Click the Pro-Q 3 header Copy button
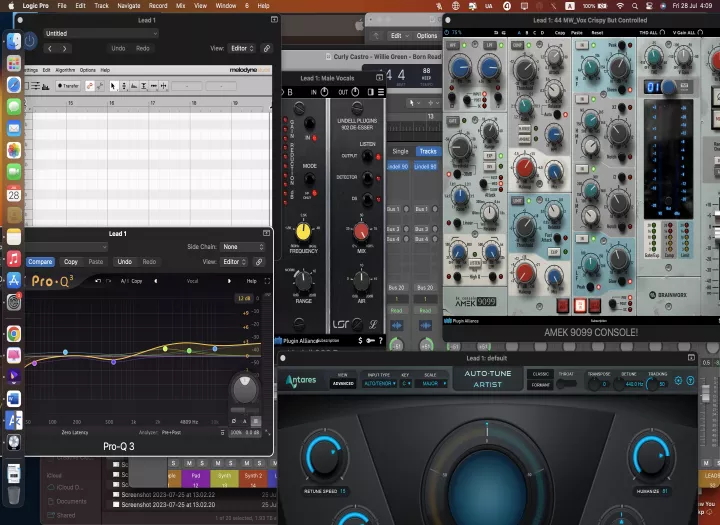720x525 pixels. (71, 262)
